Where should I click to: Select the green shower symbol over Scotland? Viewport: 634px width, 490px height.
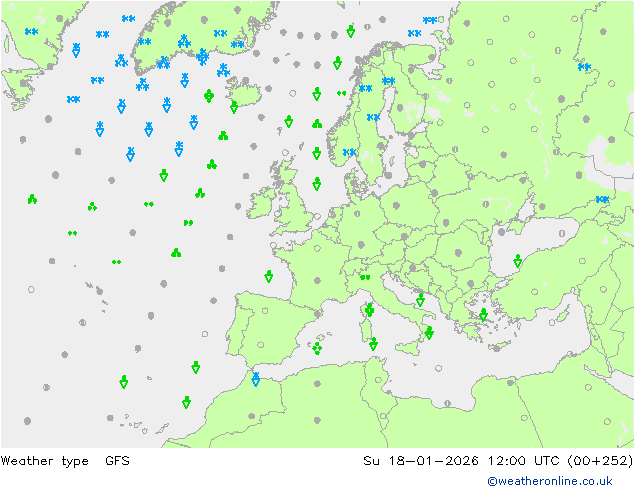point(317,183)
